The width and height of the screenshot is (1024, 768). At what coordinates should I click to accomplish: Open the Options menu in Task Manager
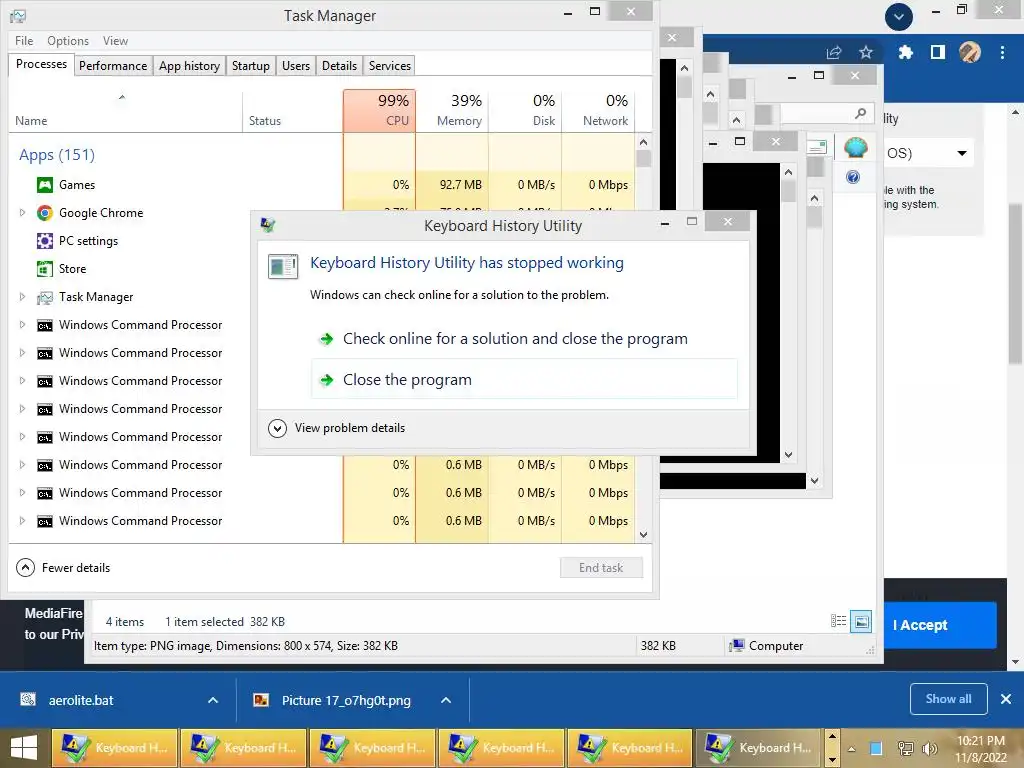point(68,40)
